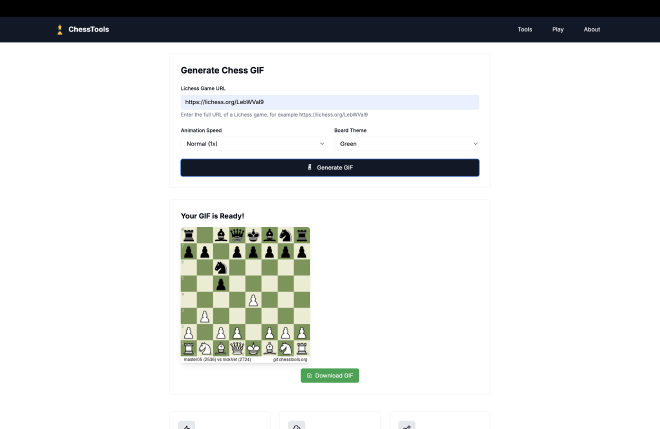
Task: Click the middle feature card icon at bottom
Action: [x=296, y=425]
